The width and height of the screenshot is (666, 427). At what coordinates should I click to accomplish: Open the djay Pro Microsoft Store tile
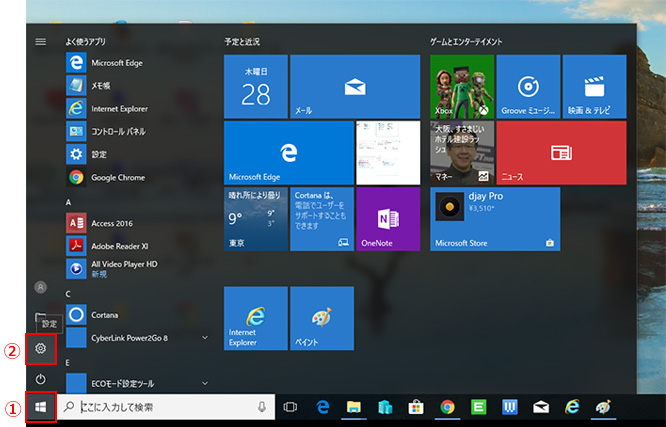tap(495, 219)
